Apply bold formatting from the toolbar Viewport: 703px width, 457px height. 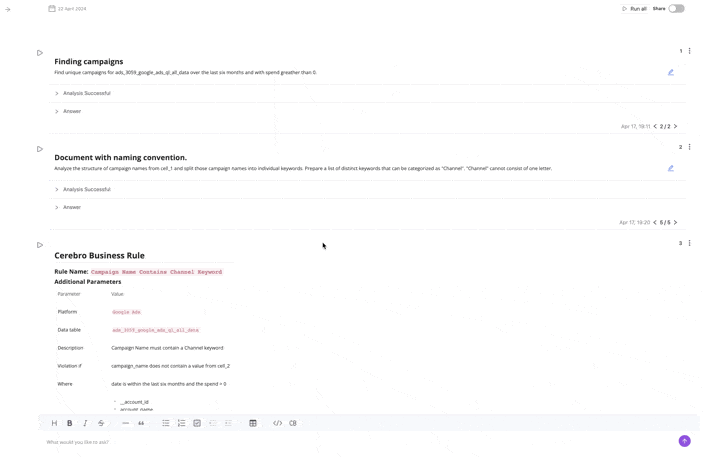pyautogui.click(x=69, y=423)
